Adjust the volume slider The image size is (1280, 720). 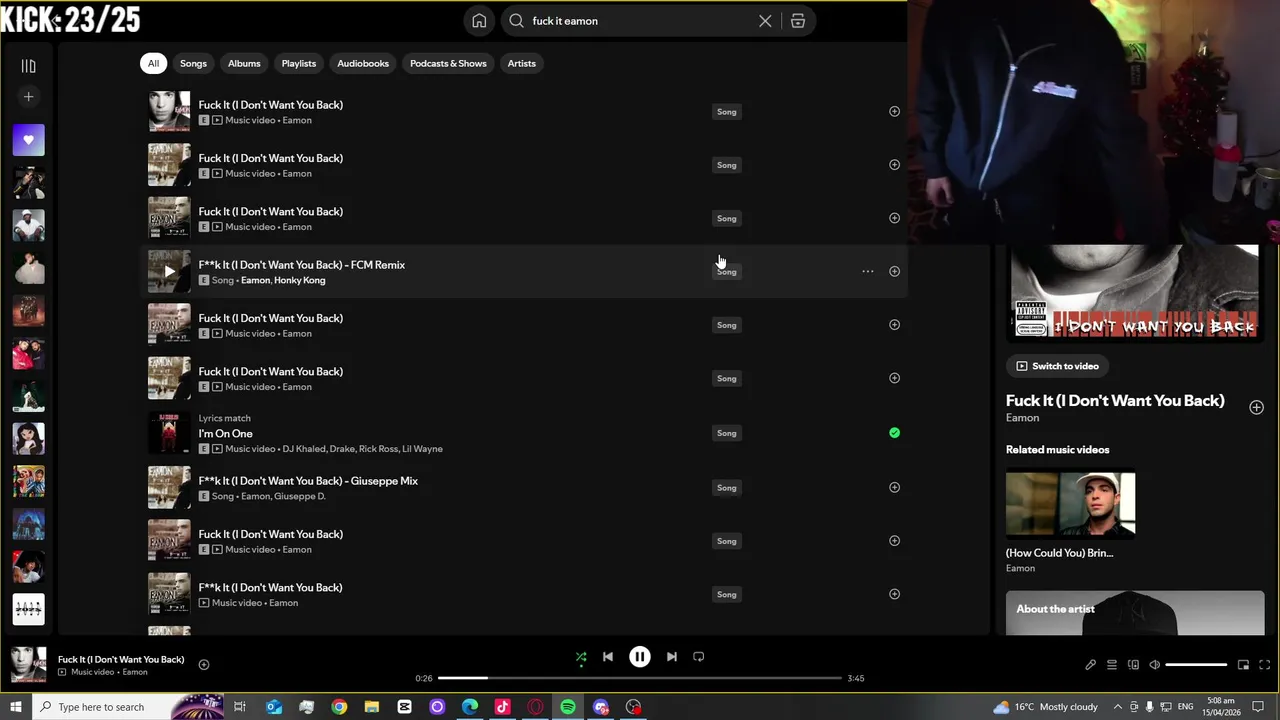pyautogui.click(x=1196, y=665)
